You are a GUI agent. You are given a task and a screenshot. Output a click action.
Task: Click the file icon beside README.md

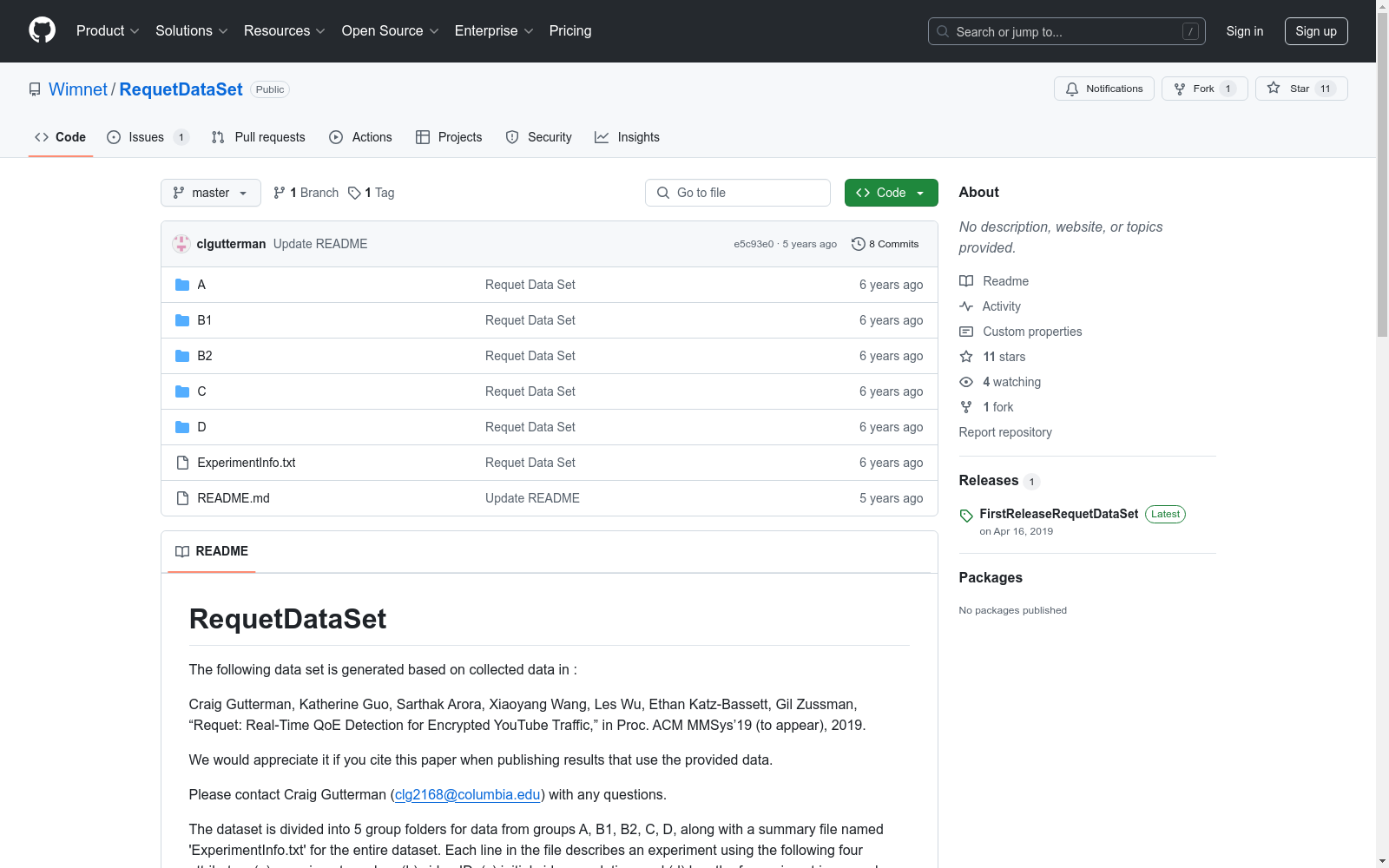[x=182, y=498]
